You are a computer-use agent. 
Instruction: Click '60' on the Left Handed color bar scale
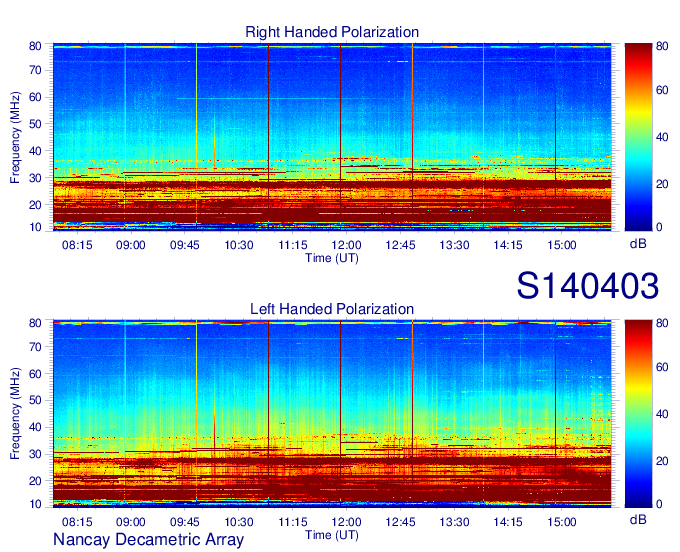coord(662,367)
